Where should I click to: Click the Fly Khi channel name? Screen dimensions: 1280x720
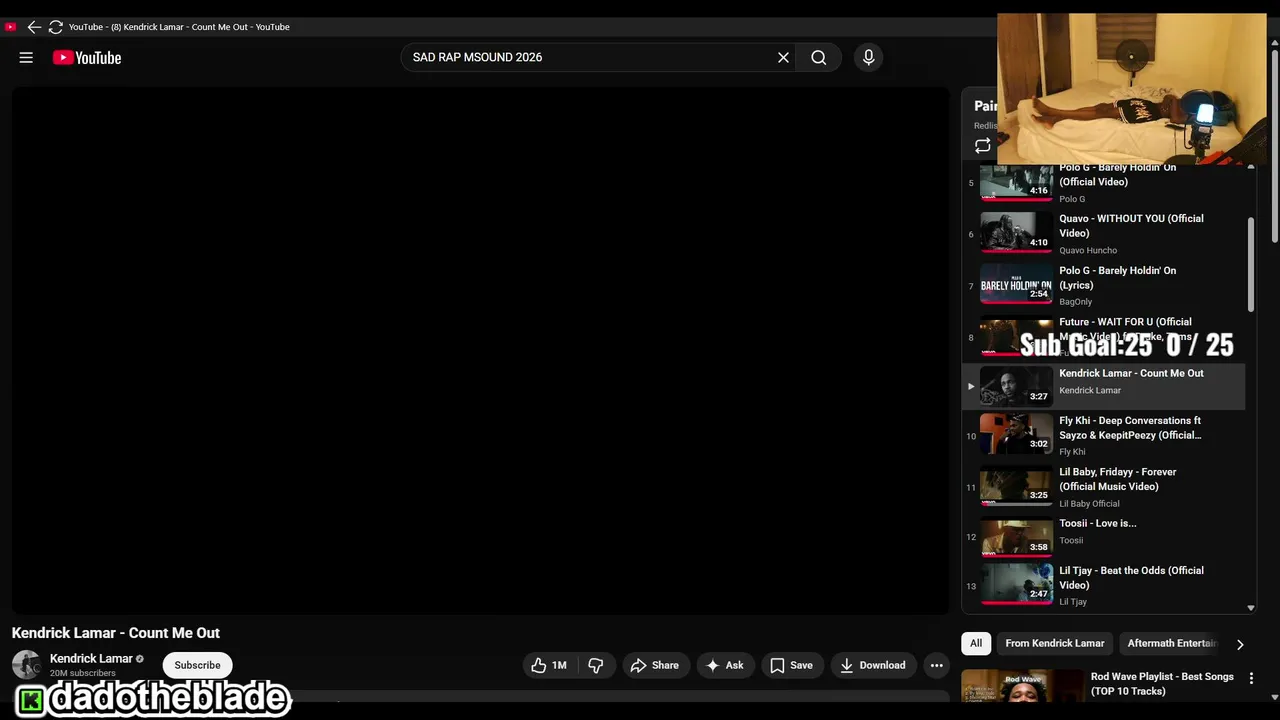(x=1072, y=452)
